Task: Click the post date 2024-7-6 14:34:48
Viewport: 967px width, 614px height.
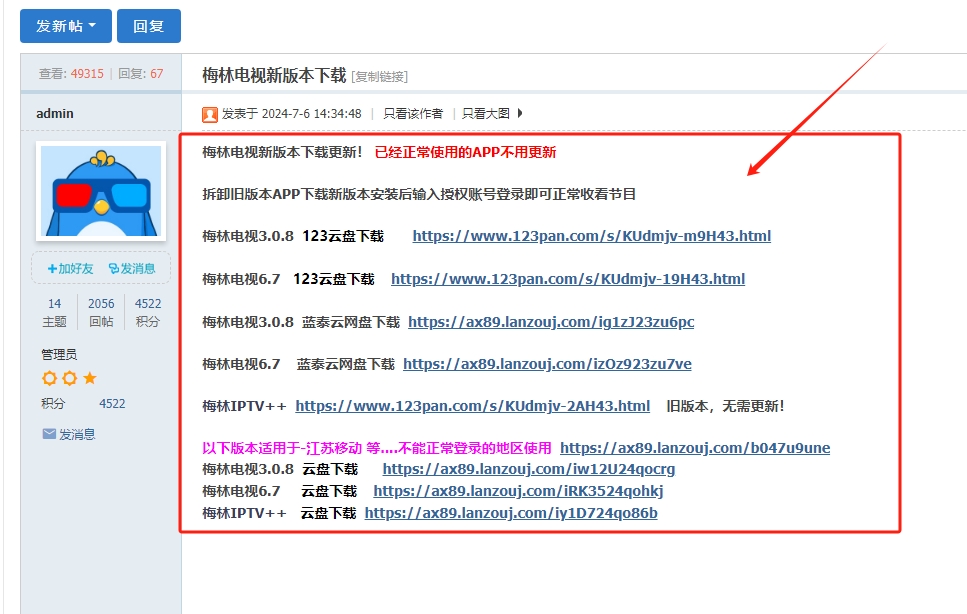Action: [311, 113]
